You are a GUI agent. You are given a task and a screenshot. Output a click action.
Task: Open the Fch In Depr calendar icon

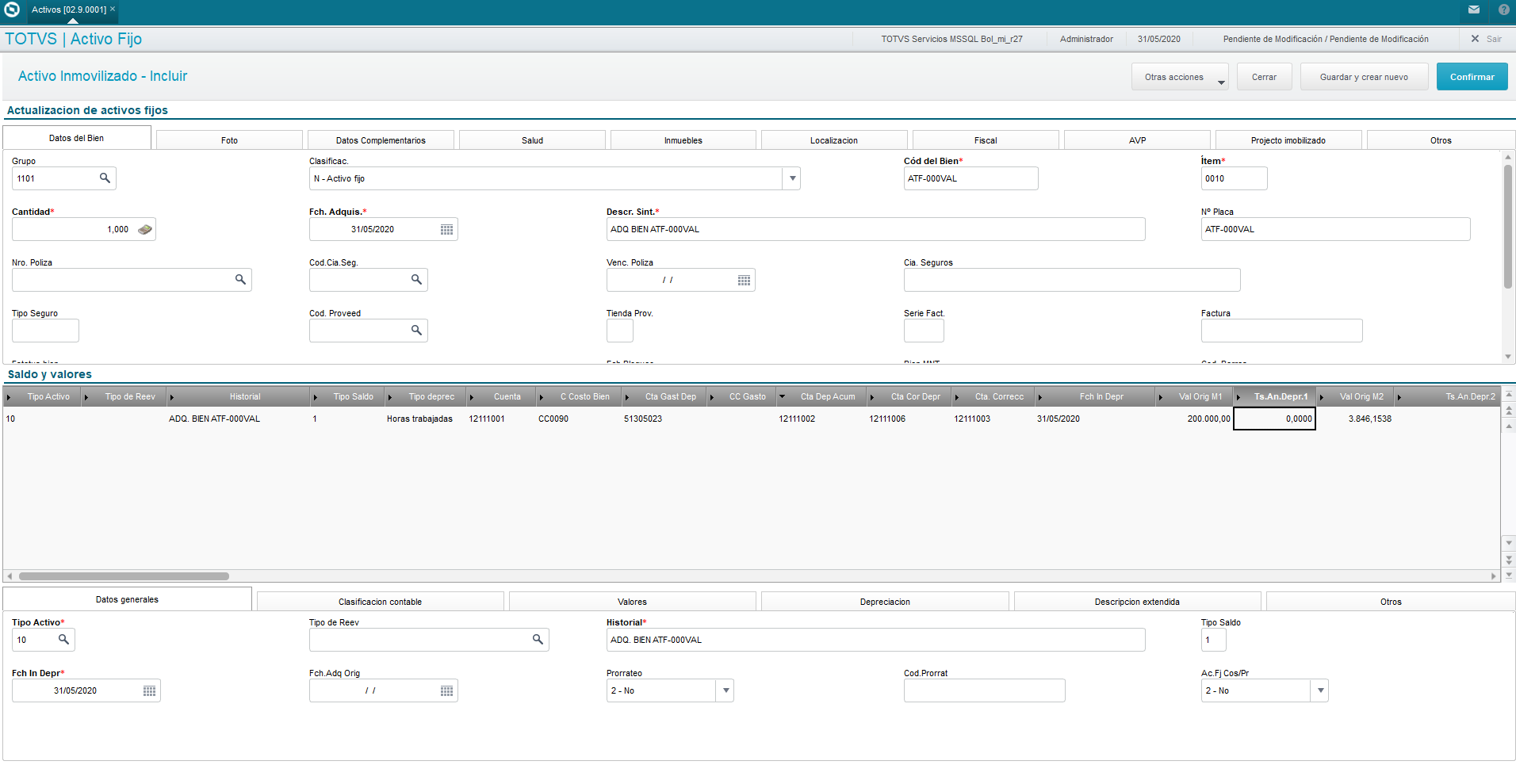150,691
